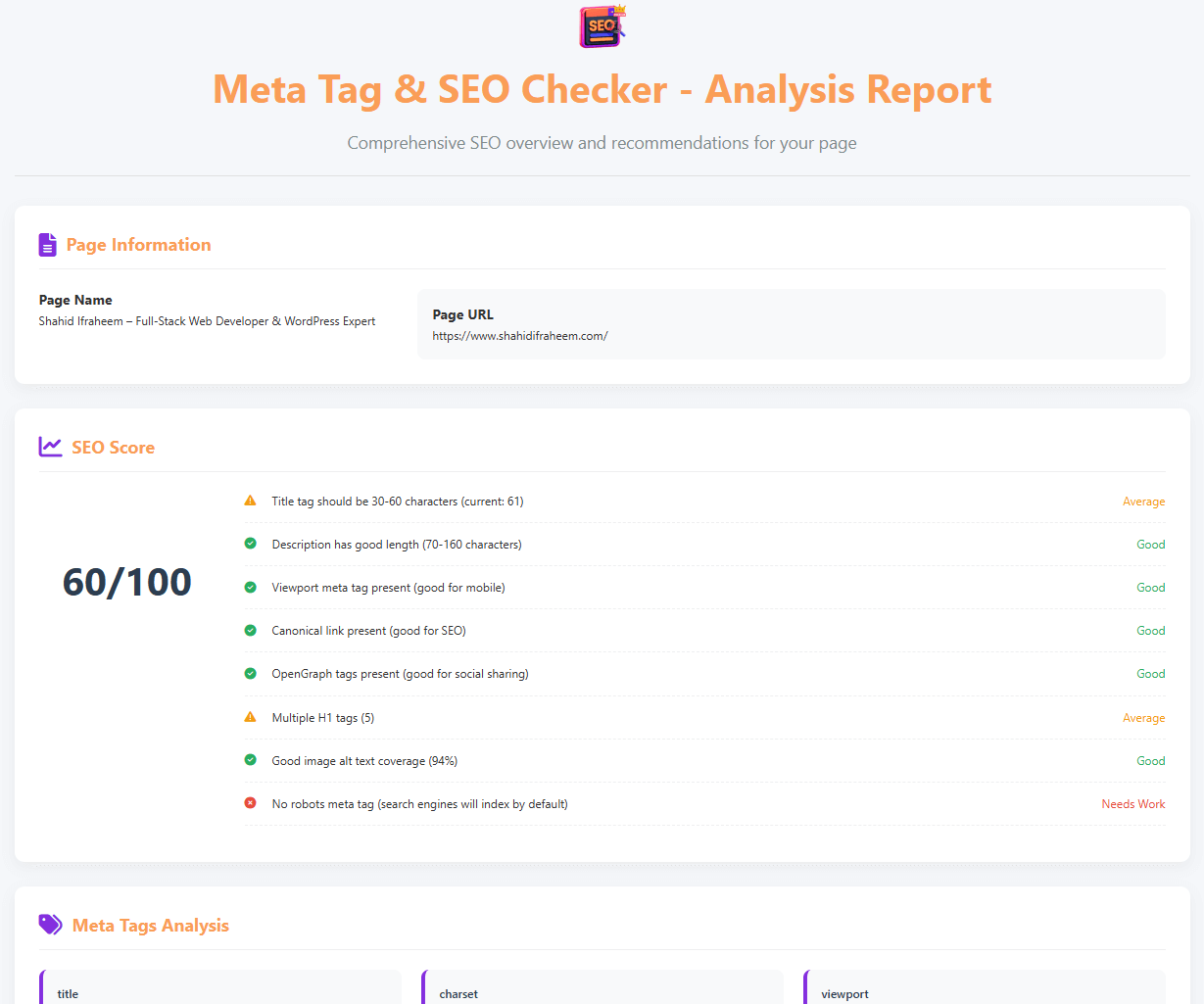Click green check beside Canonical link present
This screenshot has width=1204, height=1004.
click(x=251, y=630)
